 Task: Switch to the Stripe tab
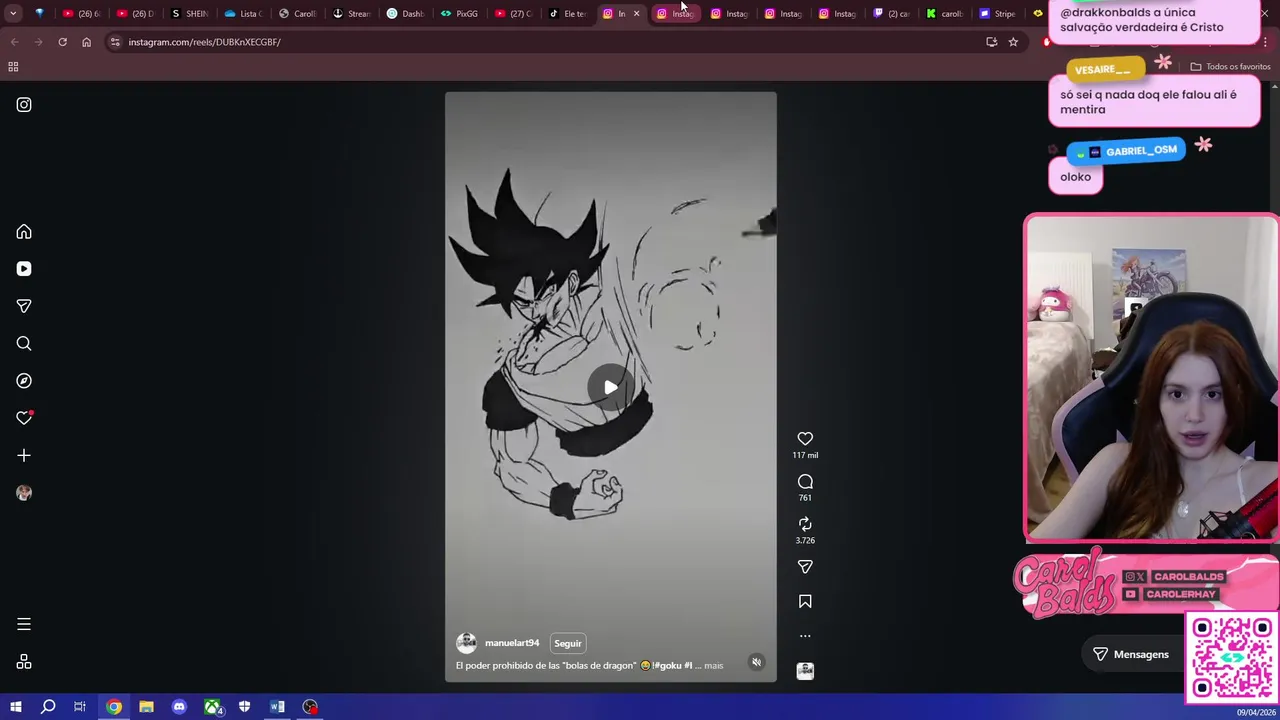coord(998,13)
